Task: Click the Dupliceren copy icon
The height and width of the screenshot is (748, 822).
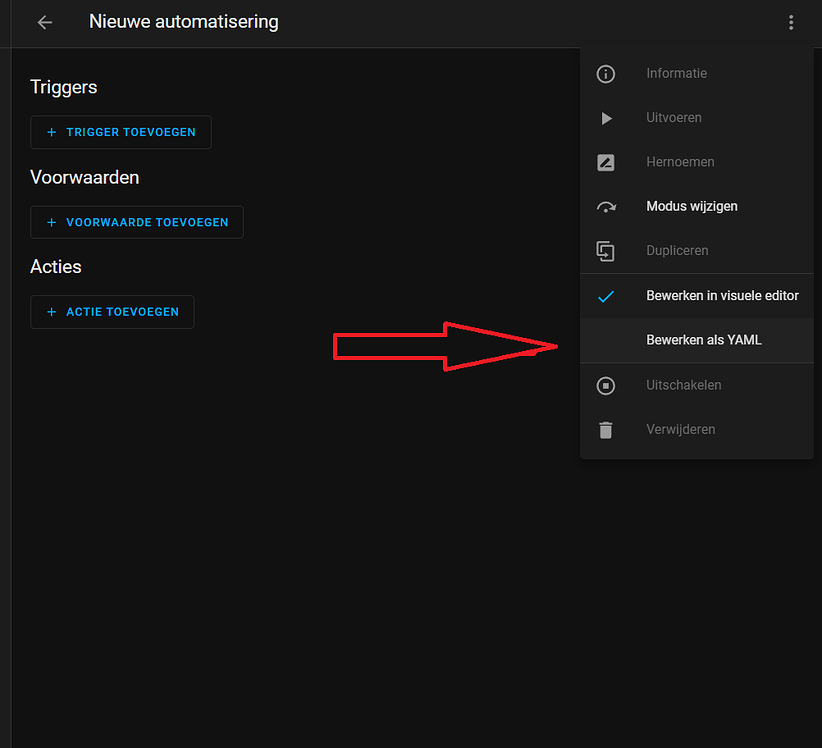Action: point(605,251)
